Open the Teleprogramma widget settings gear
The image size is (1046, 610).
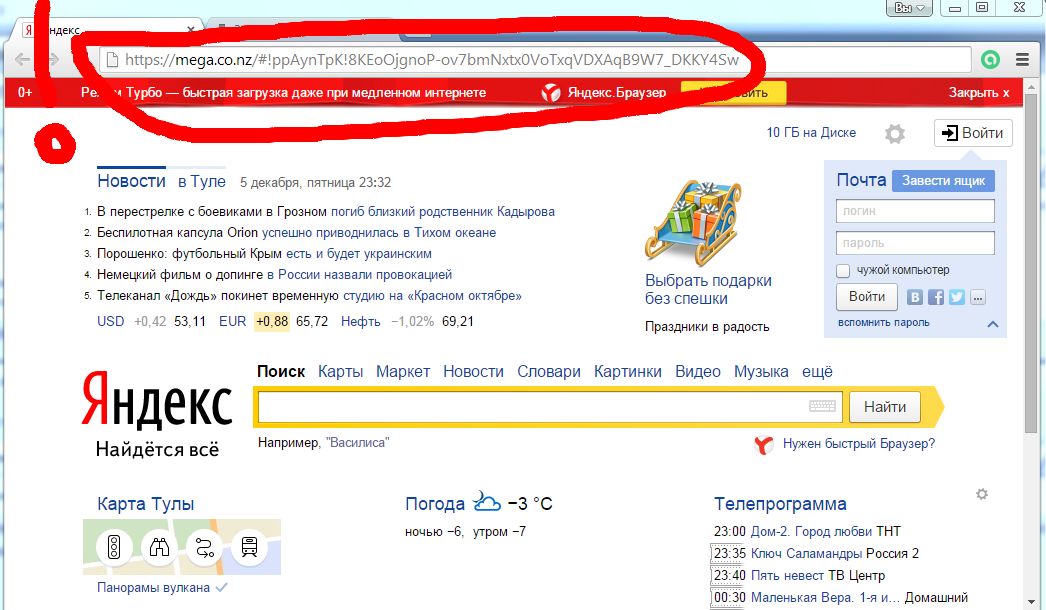click(x=981, y=494)
